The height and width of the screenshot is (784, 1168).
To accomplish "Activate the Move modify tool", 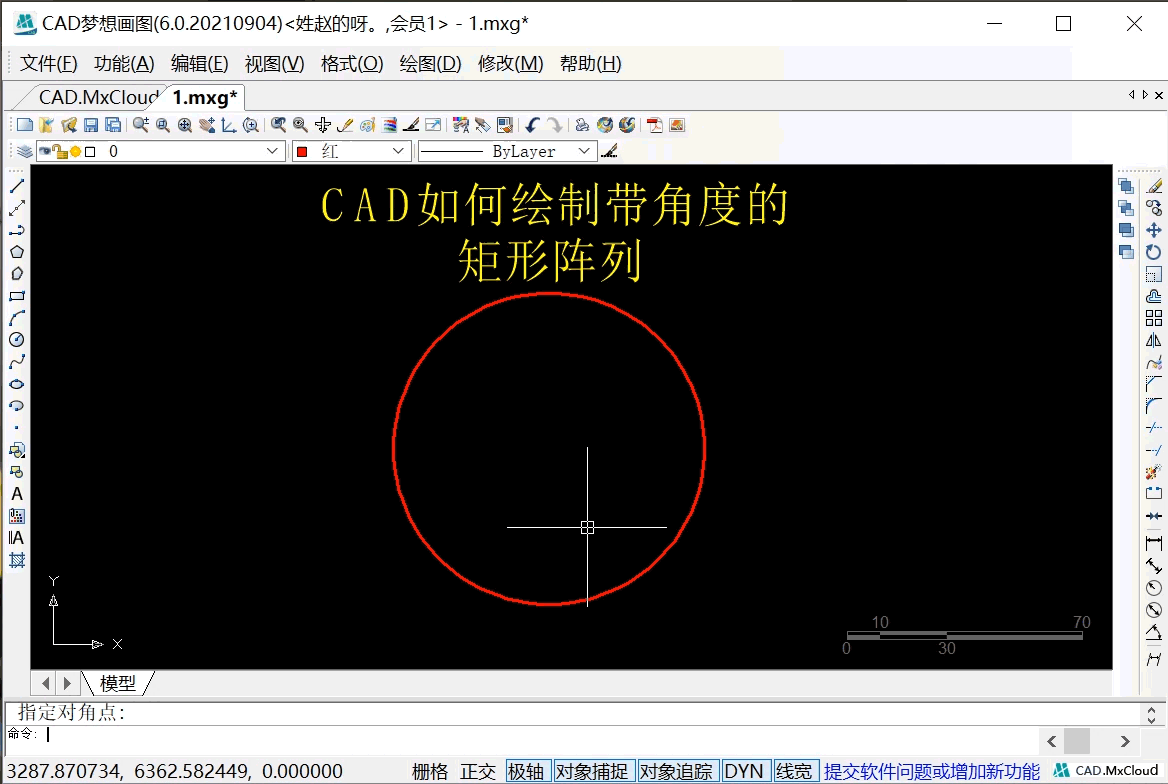I will [1152, 230].
